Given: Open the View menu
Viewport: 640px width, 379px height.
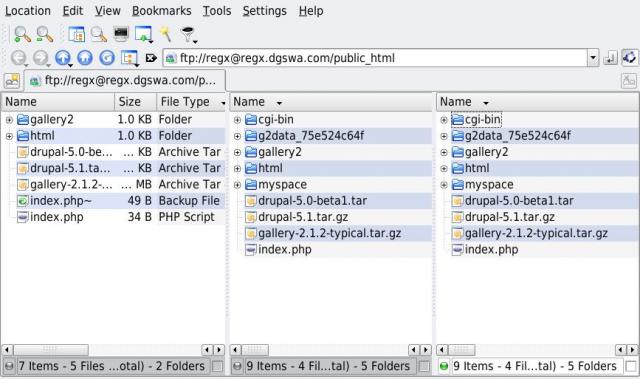Looking at the screenshot, I should coord(108,11).
